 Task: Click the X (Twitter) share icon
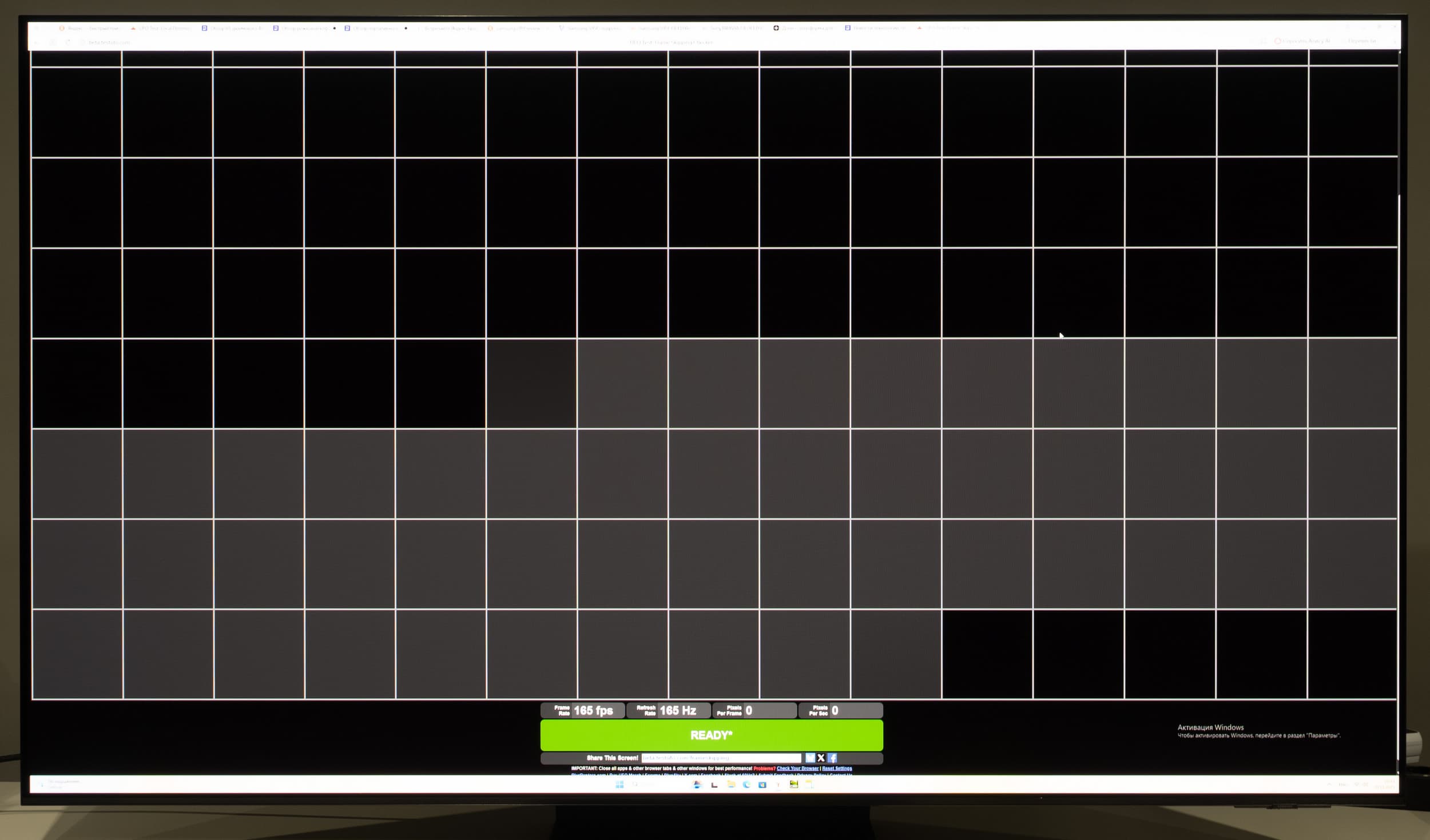821,758
